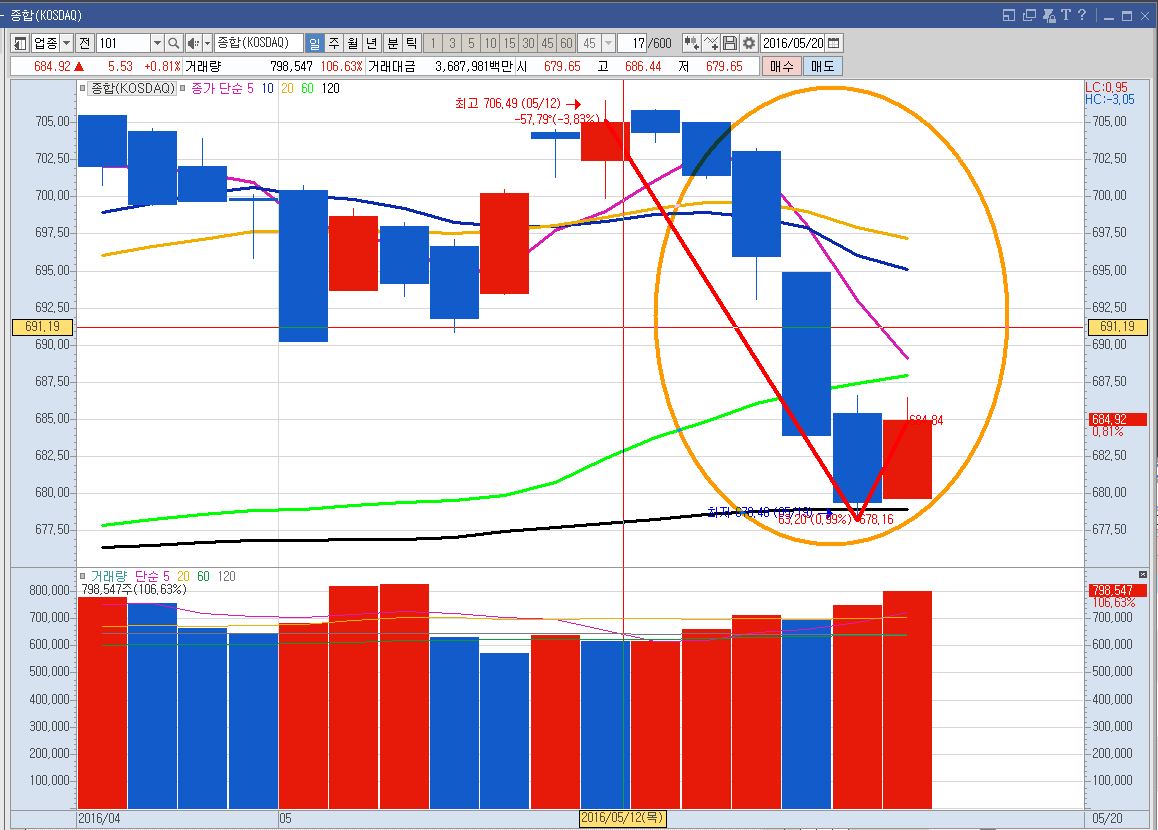
Task: Click the 매수 buy button
Action: click(781, 66)
